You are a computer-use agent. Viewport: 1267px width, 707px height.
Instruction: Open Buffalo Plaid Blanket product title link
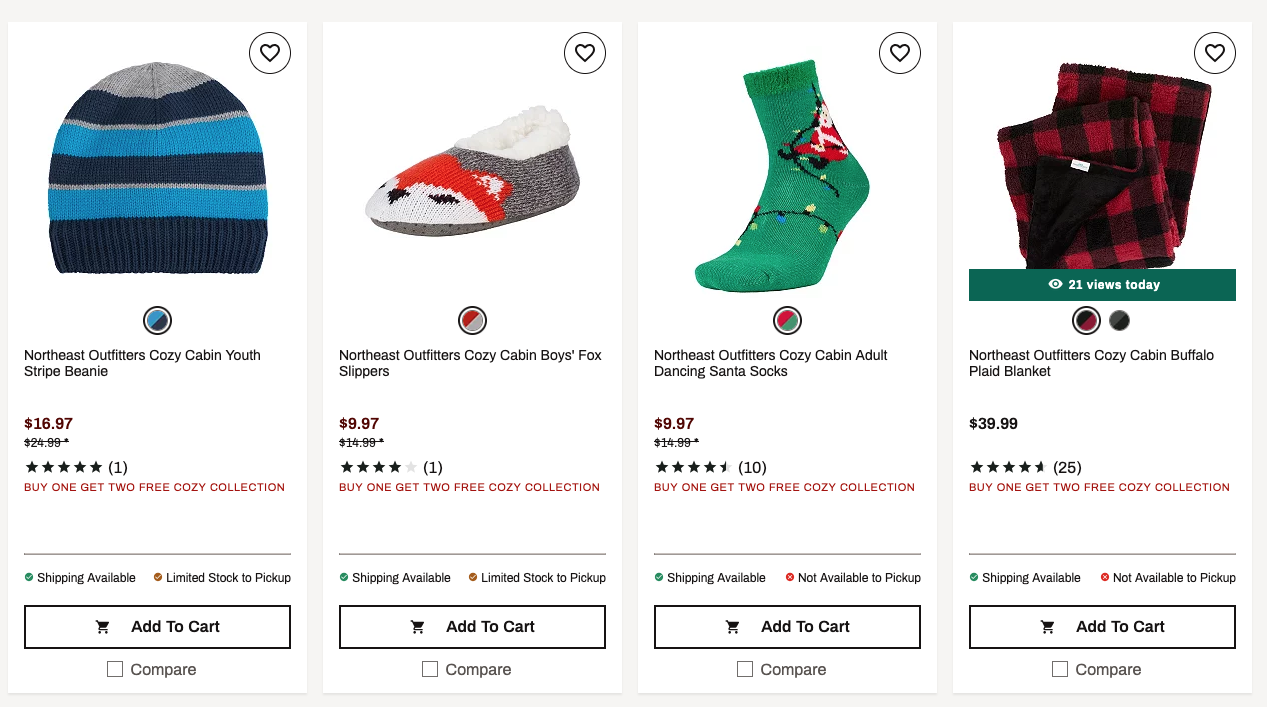click(x=1091, y=363)
